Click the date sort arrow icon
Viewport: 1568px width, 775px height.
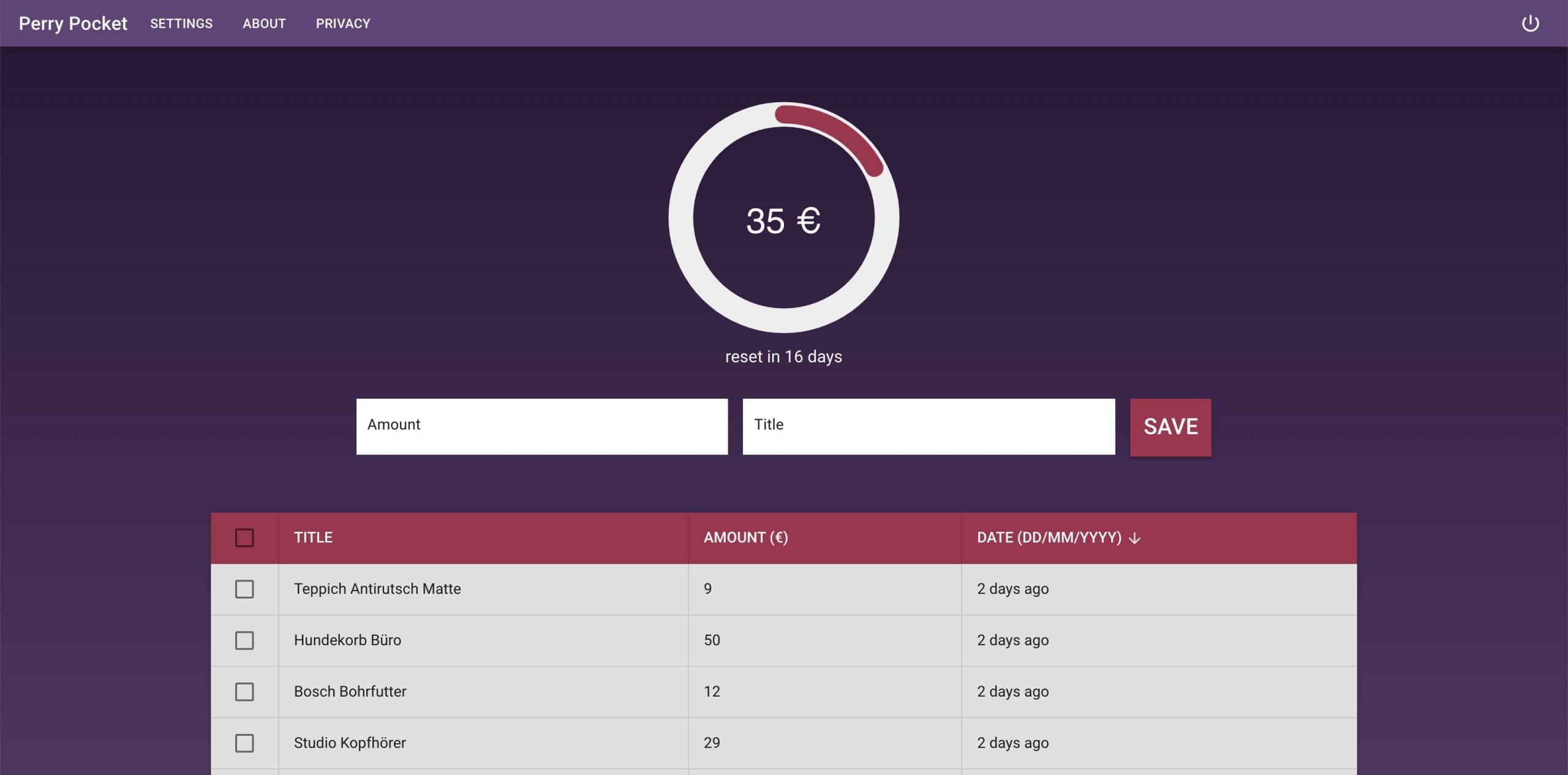(1134, 538)
